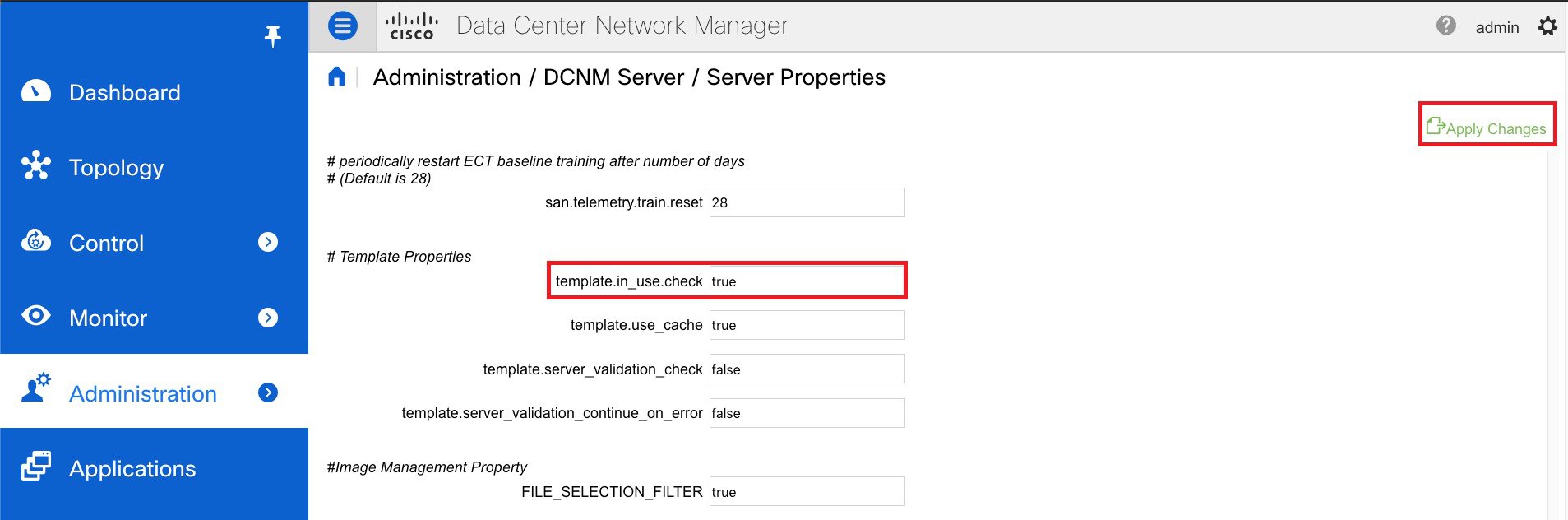Expand the Administration submenu arrow

[268, 392]
